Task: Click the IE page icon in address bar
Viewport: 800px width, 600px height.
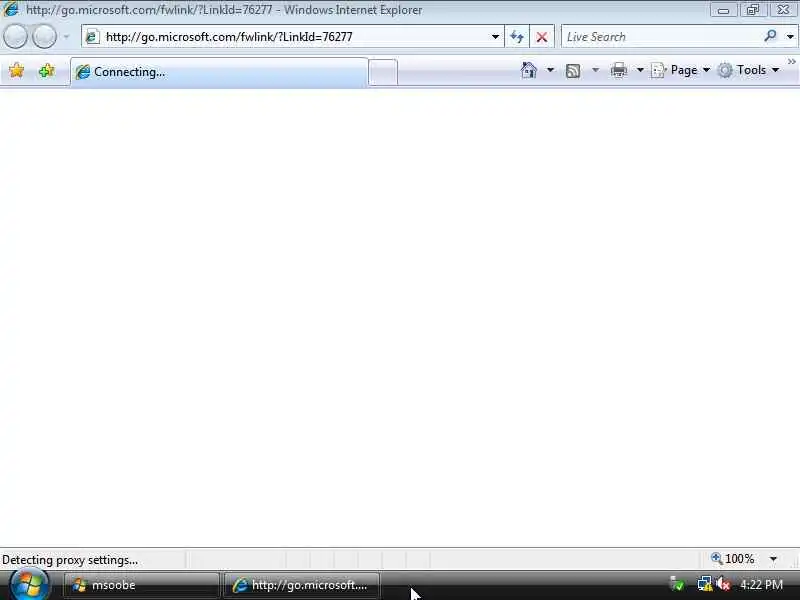Action: point(92,37)
